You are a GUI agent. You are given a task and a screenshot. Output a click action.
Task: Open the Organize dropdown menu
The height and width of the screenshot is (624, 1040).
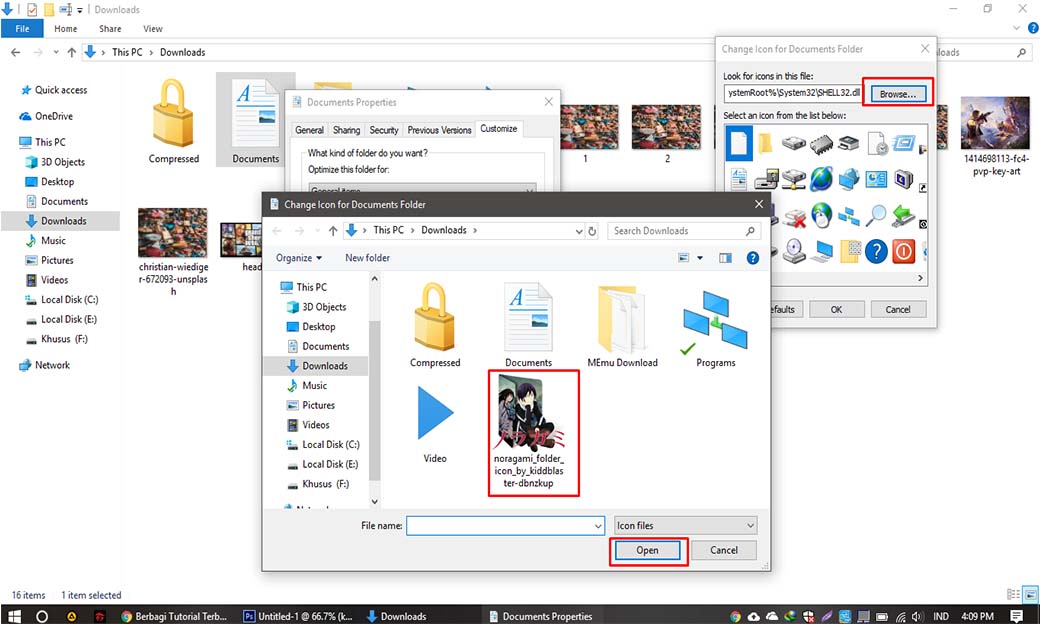coord(298,258)
